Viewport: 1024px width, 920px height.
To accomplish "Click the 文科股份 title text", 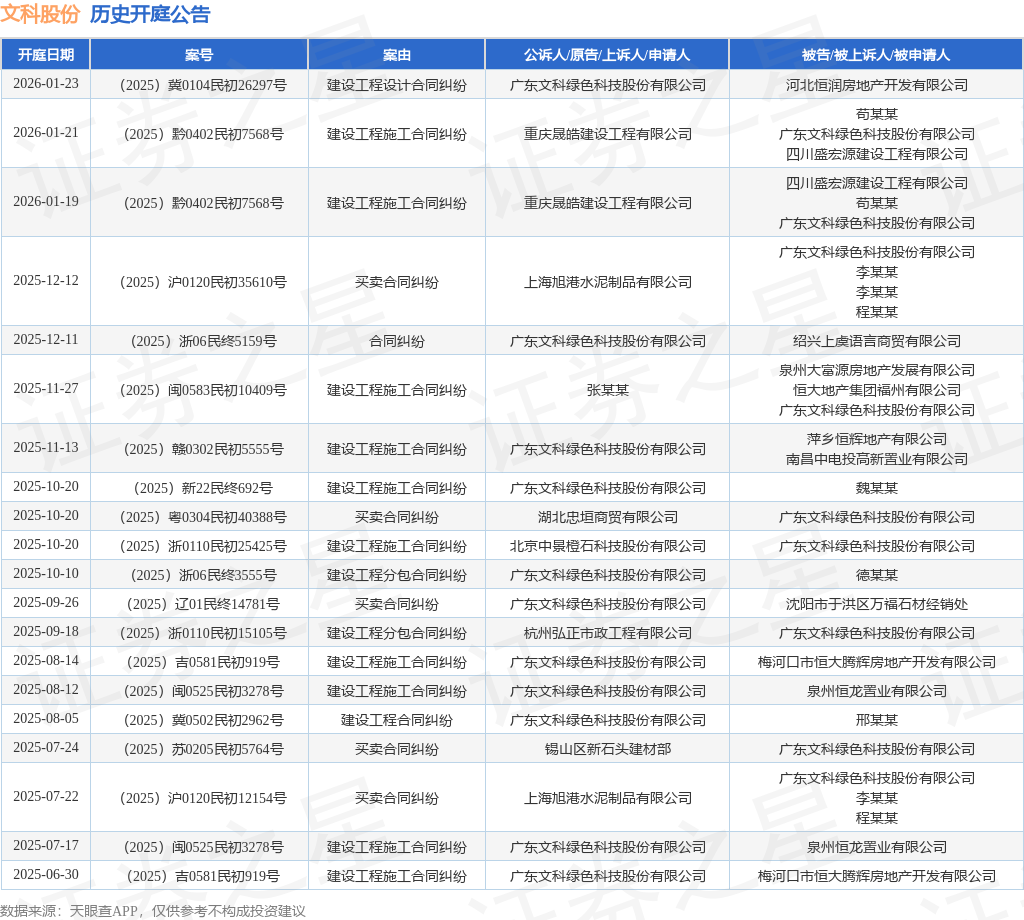I will [40, 14].
